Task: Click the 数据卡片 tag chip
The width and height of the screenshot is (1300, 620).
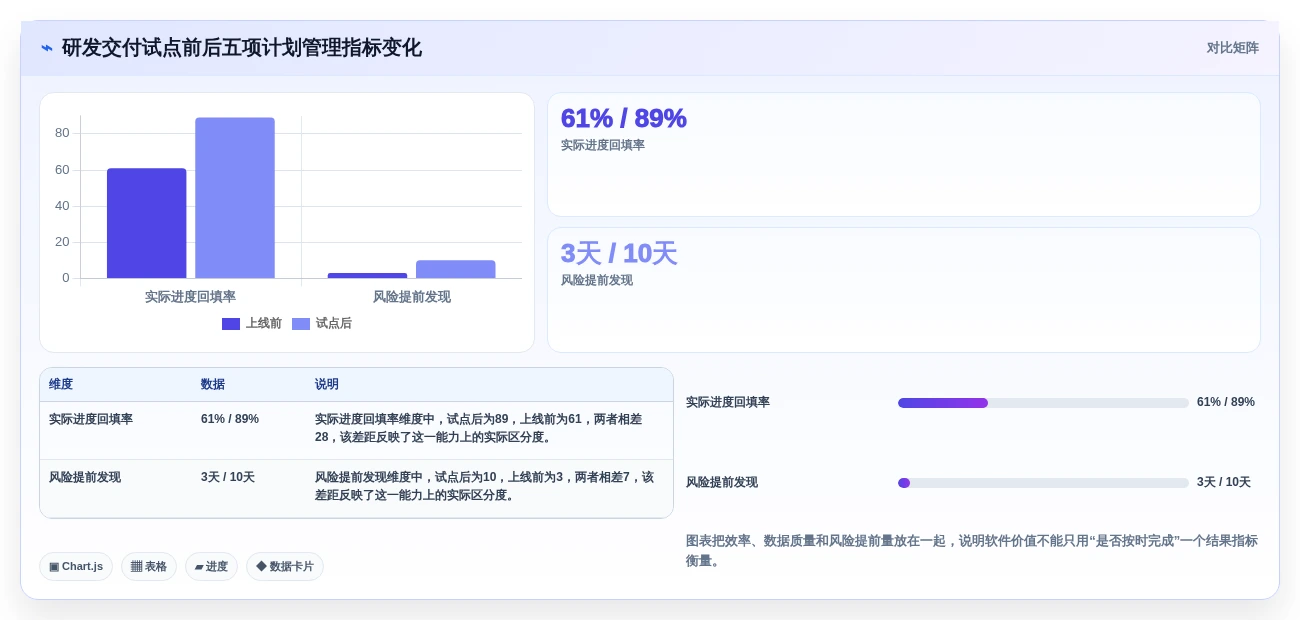Action: (x=285, y=567)
